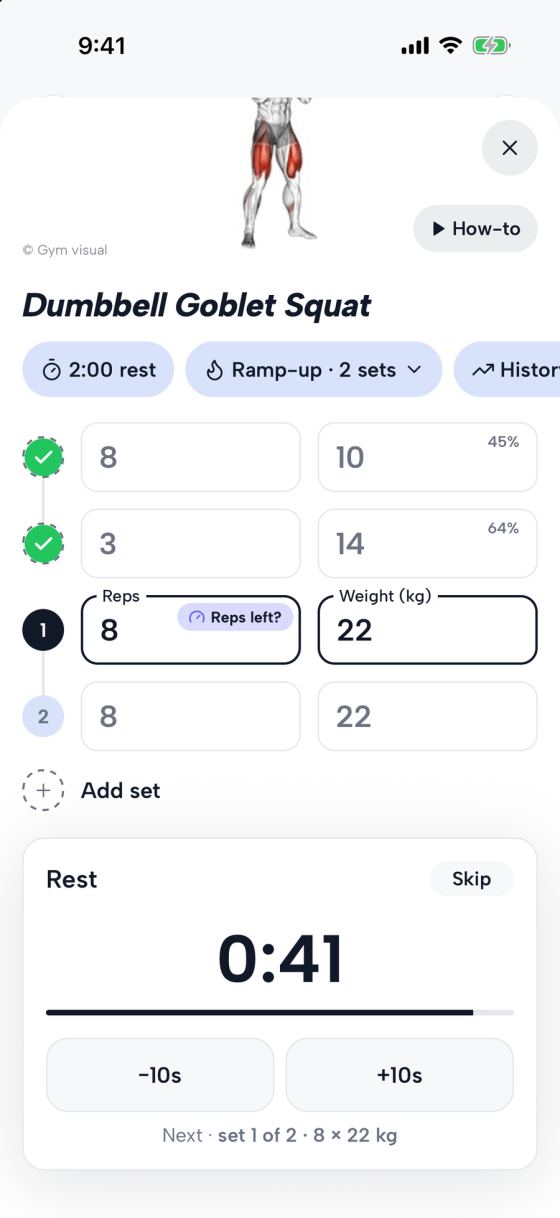The width and height of the screenshot is (560, 1218).
Task: Uncheck the first completed warm-up set
Action: point(43,457)
